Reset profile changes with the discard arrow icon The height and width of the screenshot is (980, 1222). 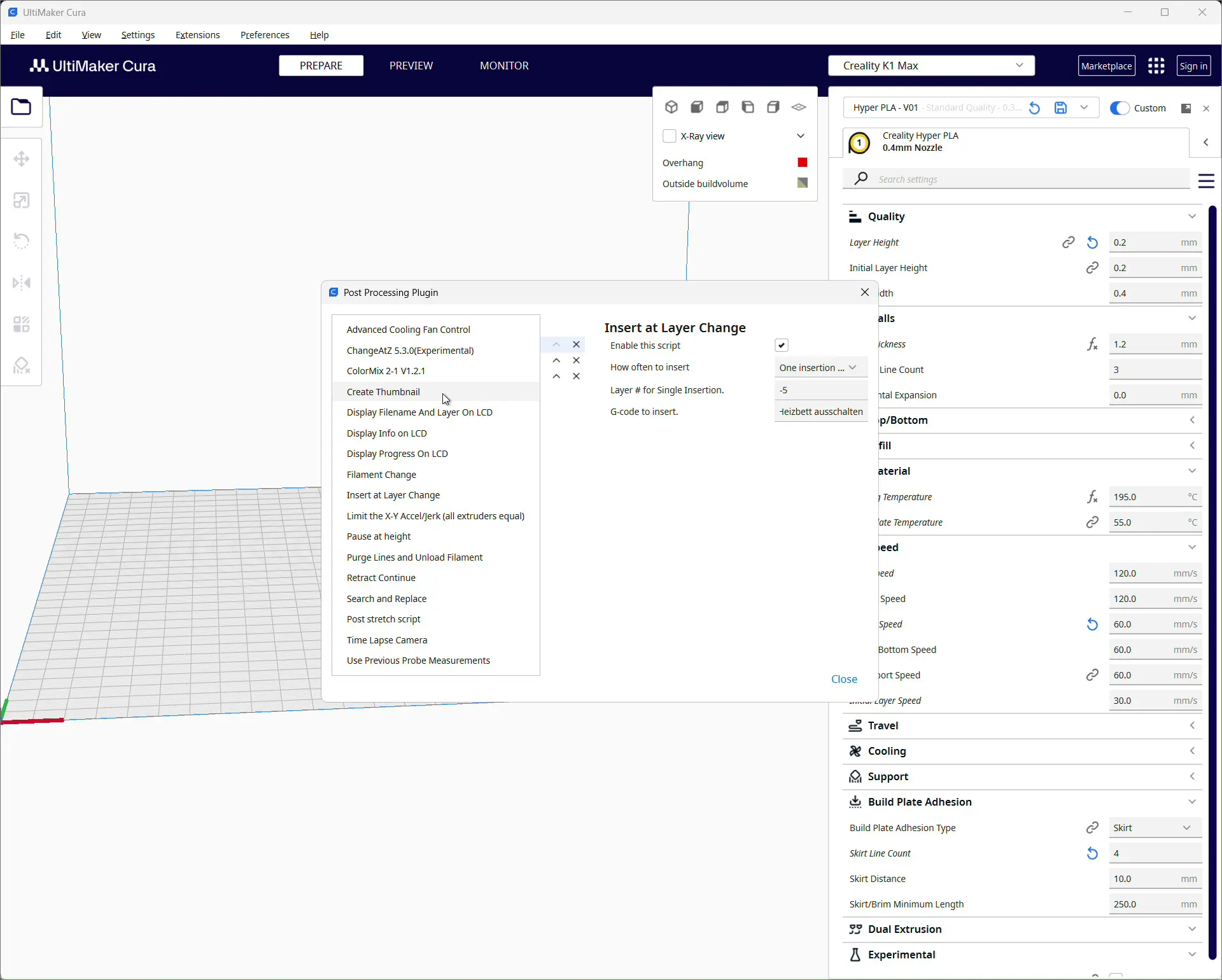tap(1035, 108)
